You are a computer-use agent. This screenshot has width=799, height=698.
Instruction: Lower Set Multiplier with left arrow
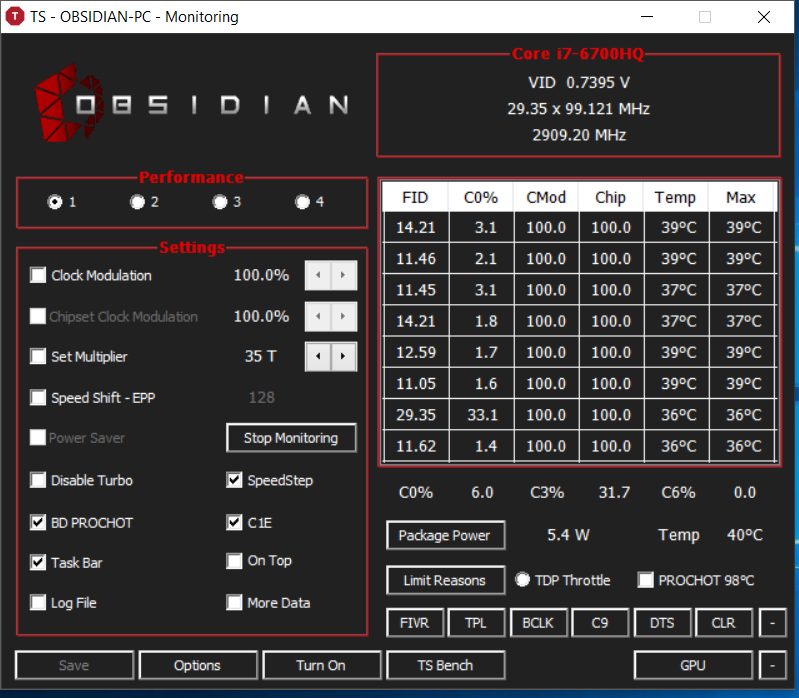click(318, 356)
